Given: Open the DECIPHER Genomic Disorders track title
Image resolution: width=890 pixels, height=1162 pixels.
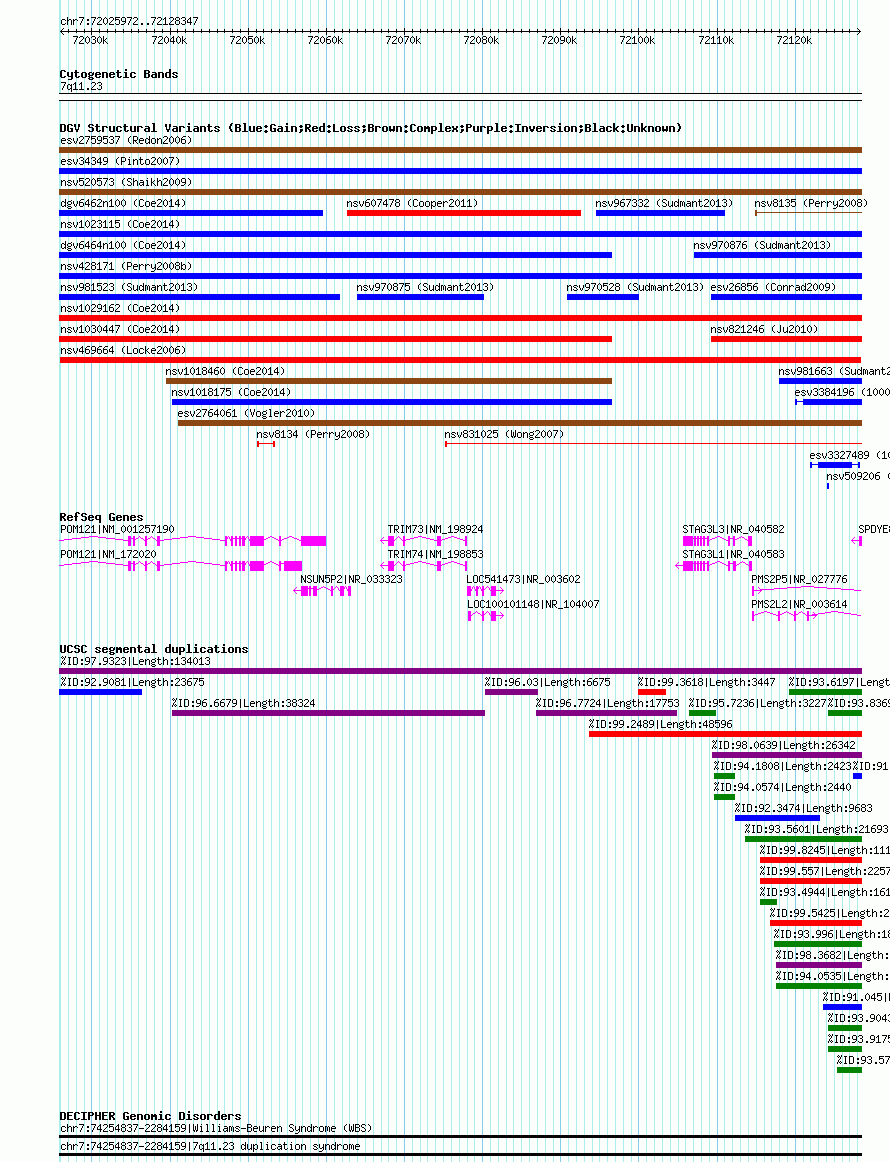Looking at the screenshot, I should pyautogui.click(x=150, y=1116).
